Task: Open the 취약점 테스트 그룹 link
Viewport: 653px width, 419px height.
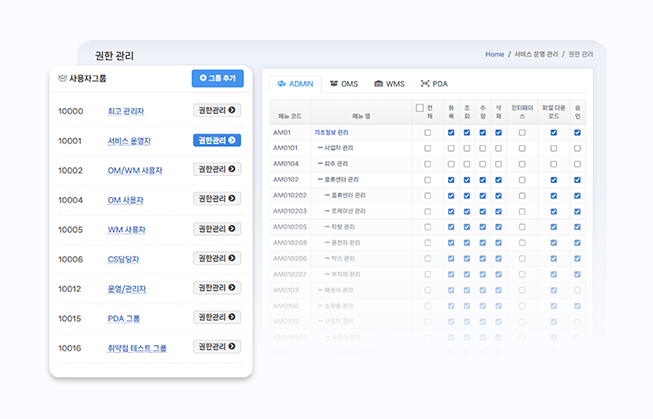Action: [137, 348]
